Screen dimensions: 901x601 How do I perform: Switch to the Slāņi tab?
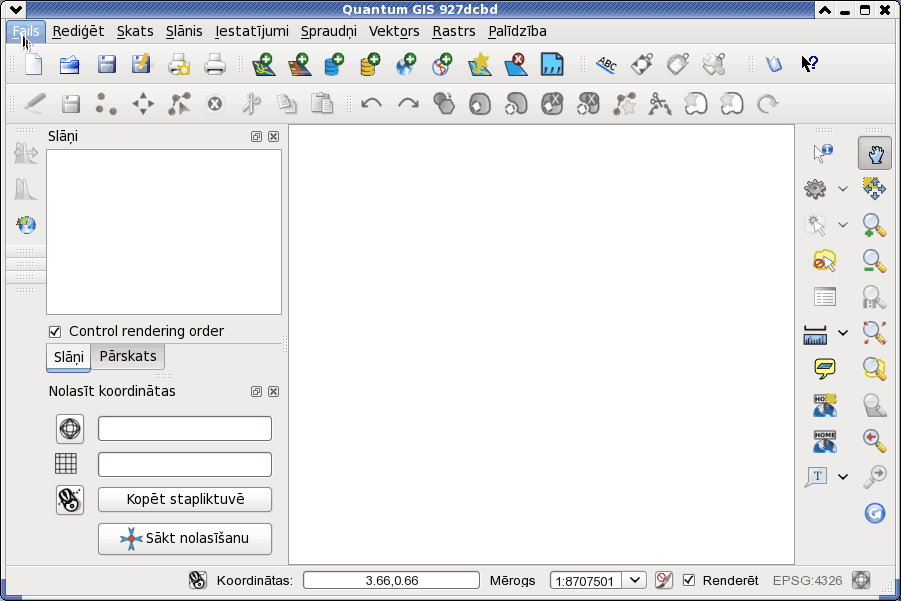click(x=68, y=357)
